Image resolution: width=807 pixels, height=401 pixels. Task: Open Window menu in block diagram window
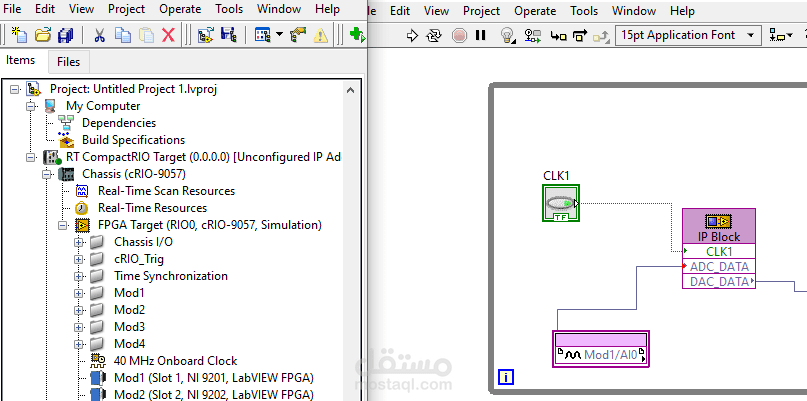[634, 11]
